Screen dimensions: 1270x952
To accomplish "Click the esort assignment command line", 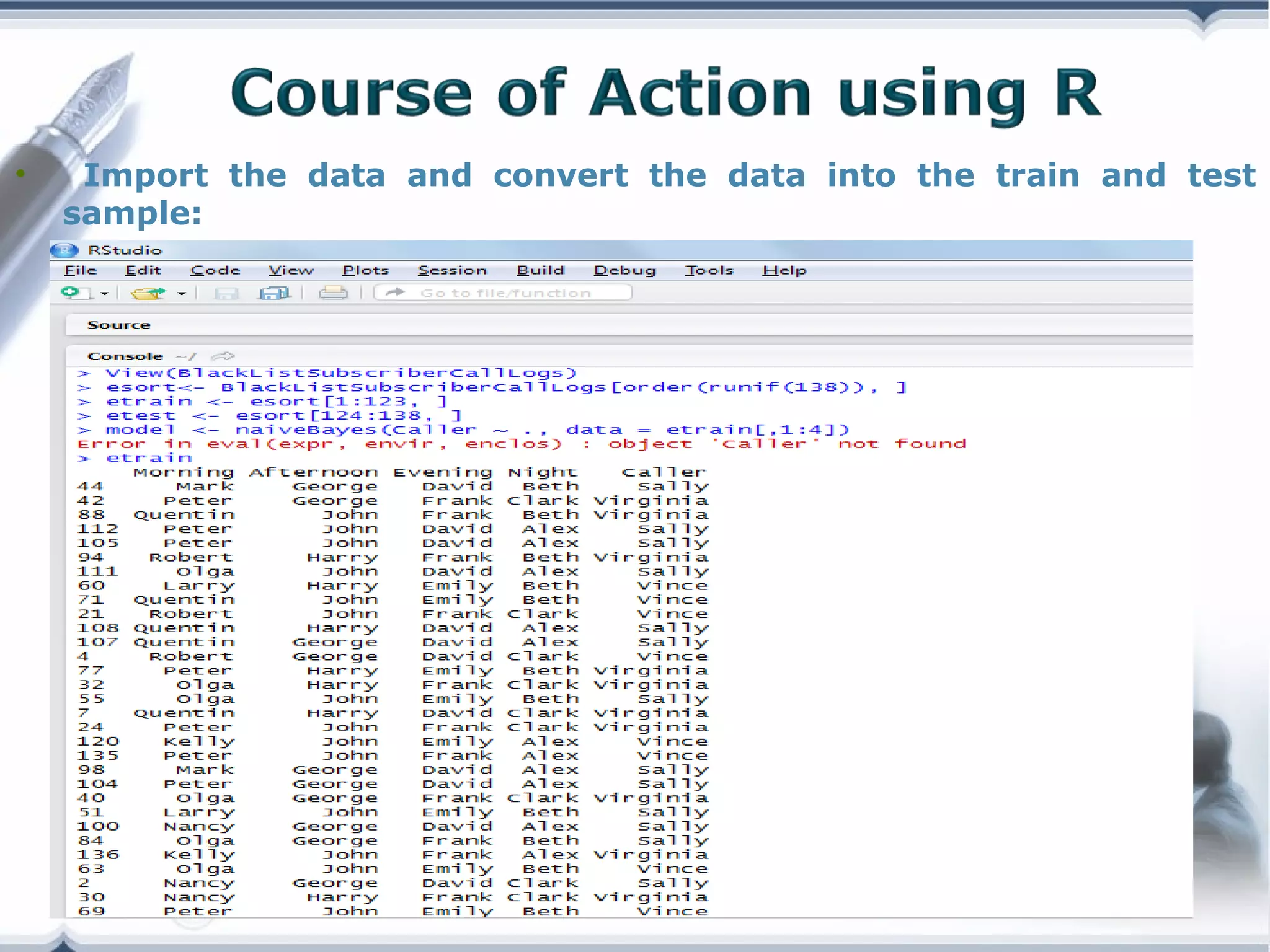I will pyautogui.click(x=492, y=387).
